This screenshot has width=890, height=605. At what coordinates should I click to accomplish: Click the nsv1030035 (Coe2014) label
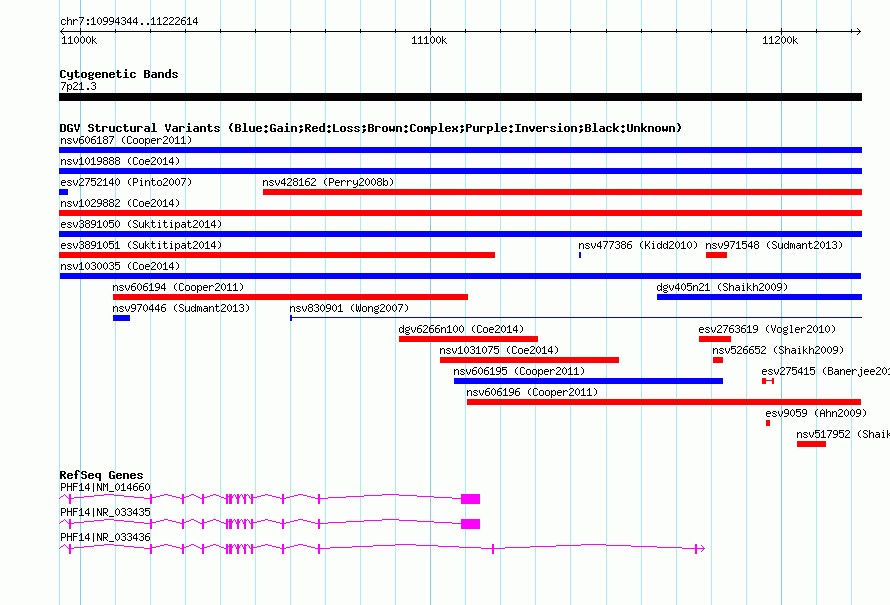coord(120,266)
